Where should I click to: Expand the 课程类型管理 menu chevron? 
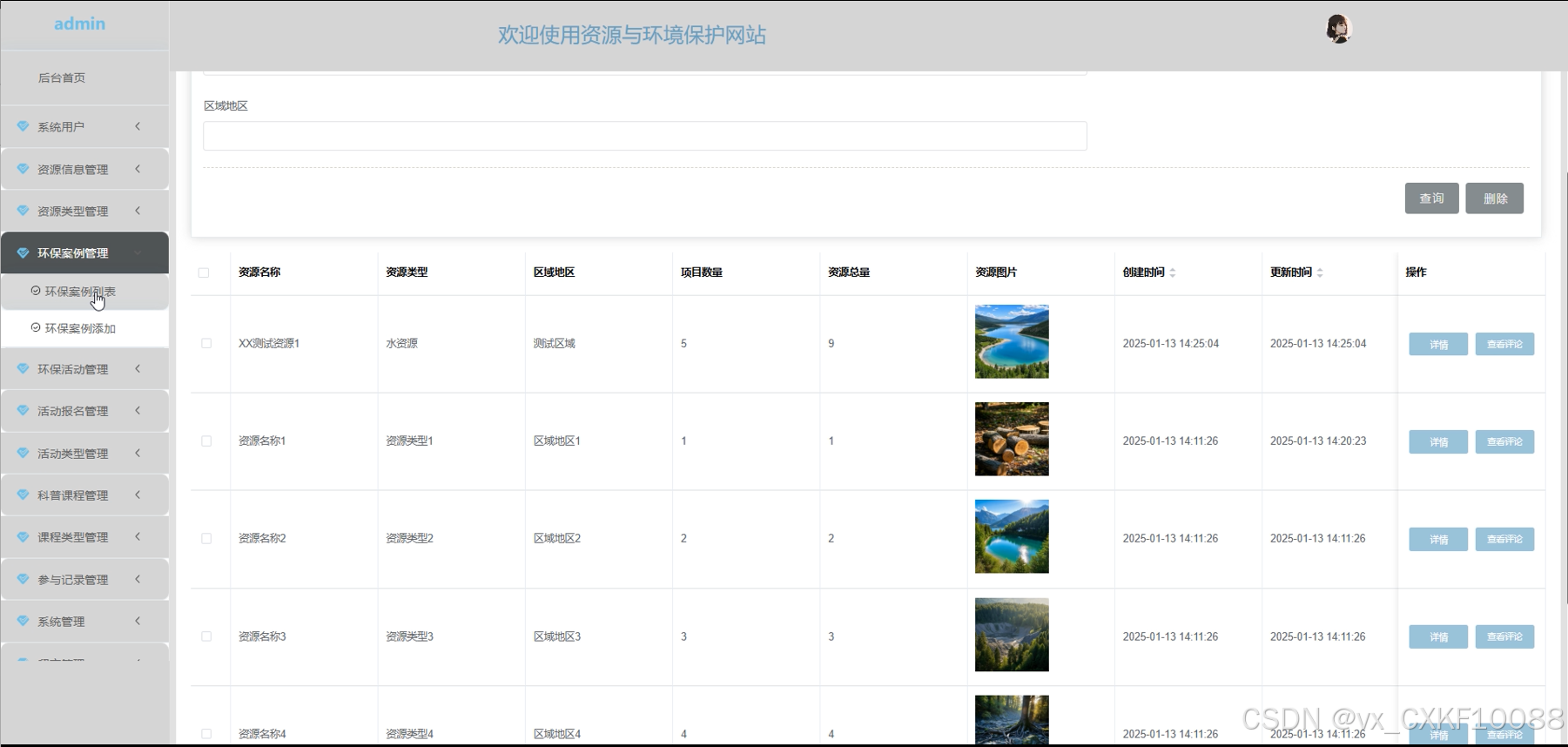pos(138,536)
